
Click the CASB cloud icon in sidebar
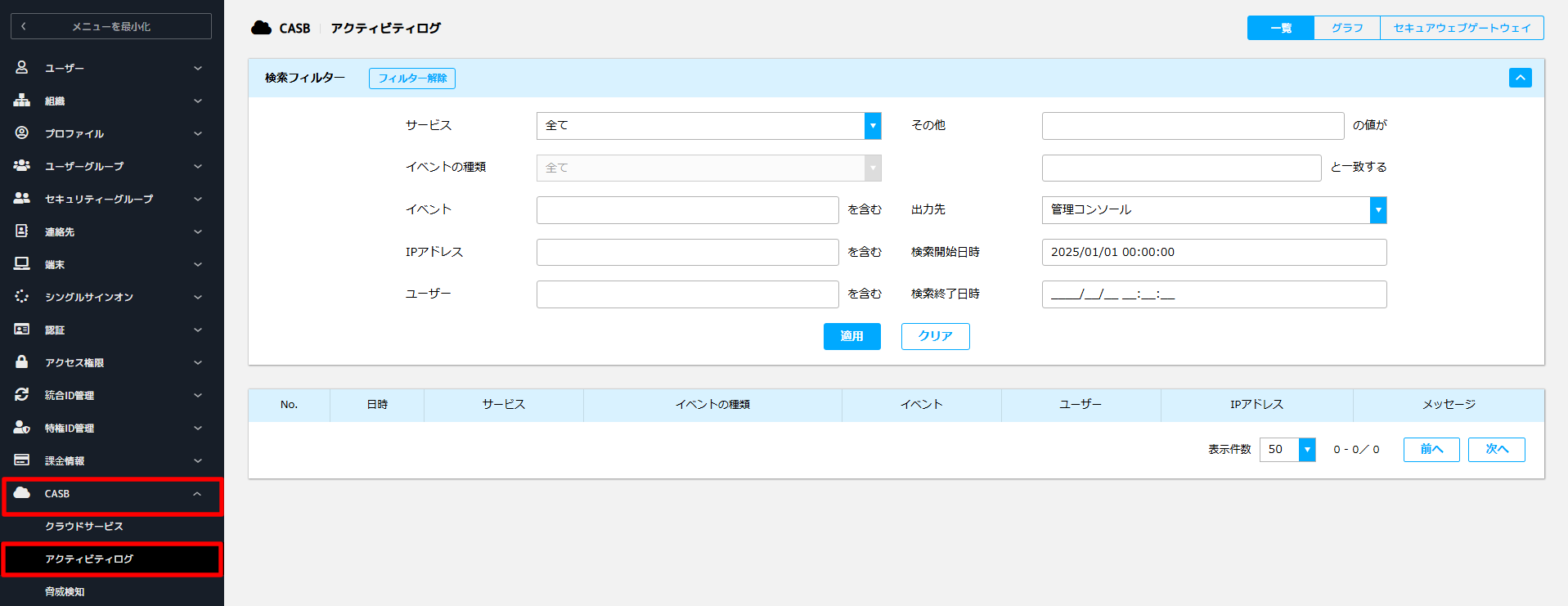22,492
